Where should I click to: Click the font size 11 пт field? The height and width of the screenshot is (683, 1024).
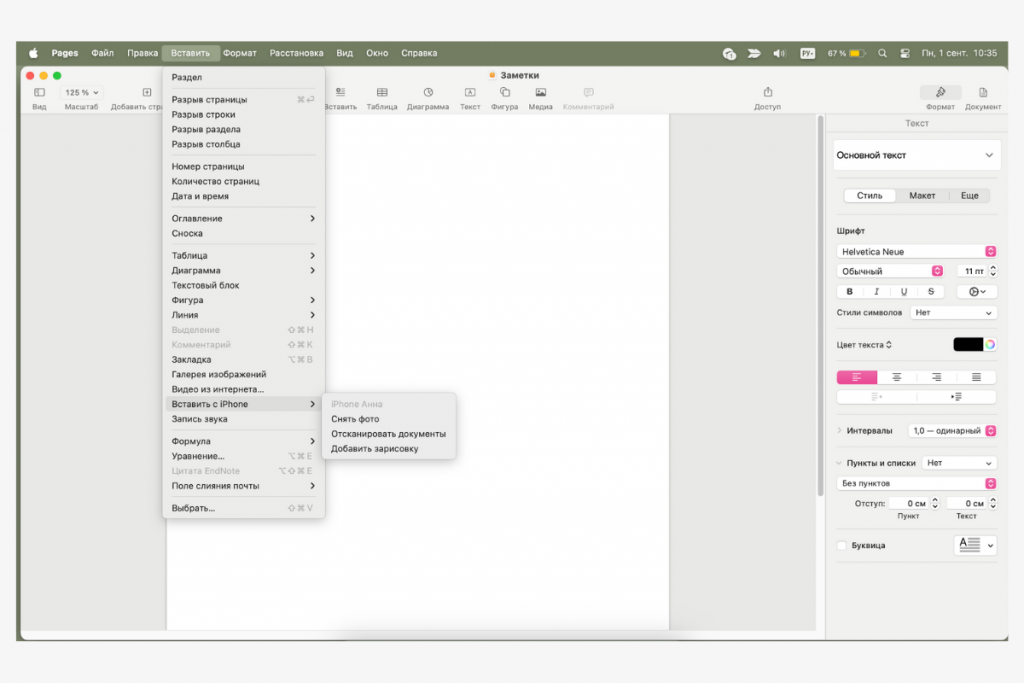pos(974,271)
